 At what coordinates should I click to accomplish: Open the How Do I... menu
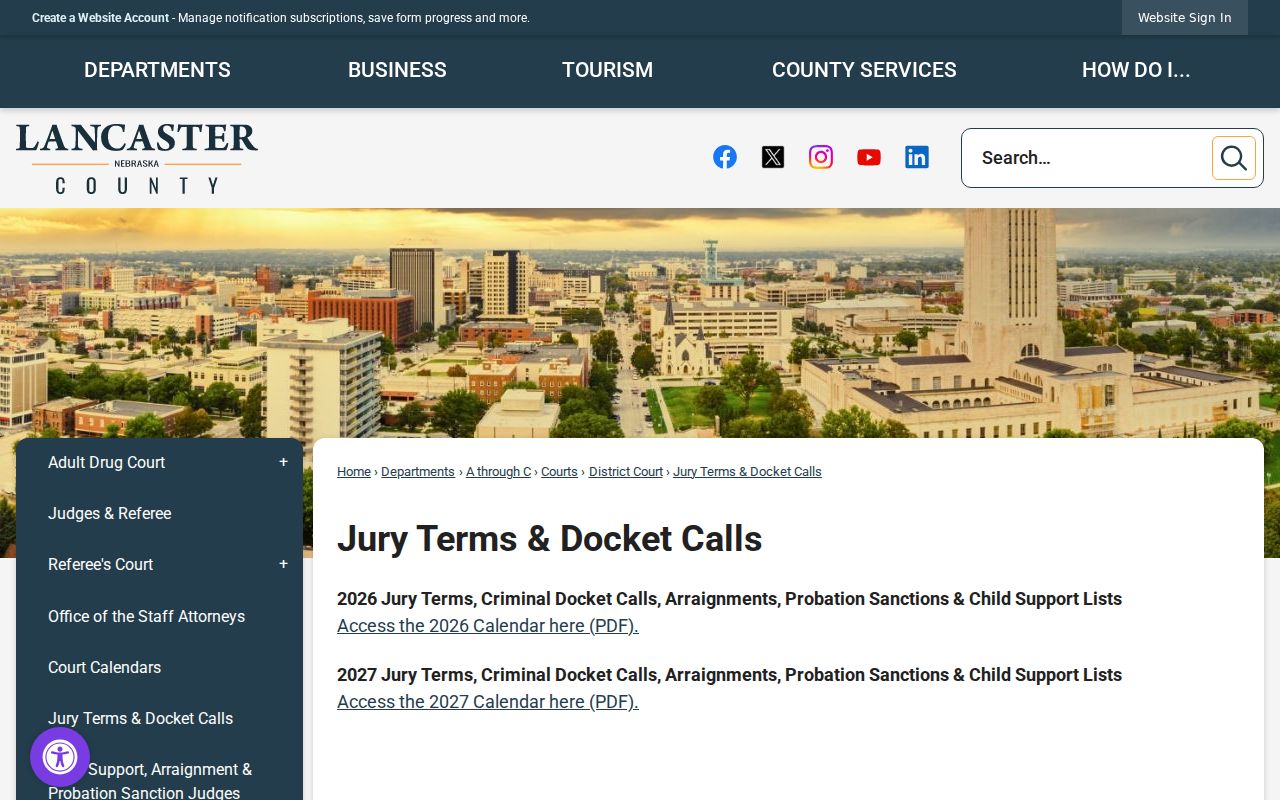coord(1136,70)
